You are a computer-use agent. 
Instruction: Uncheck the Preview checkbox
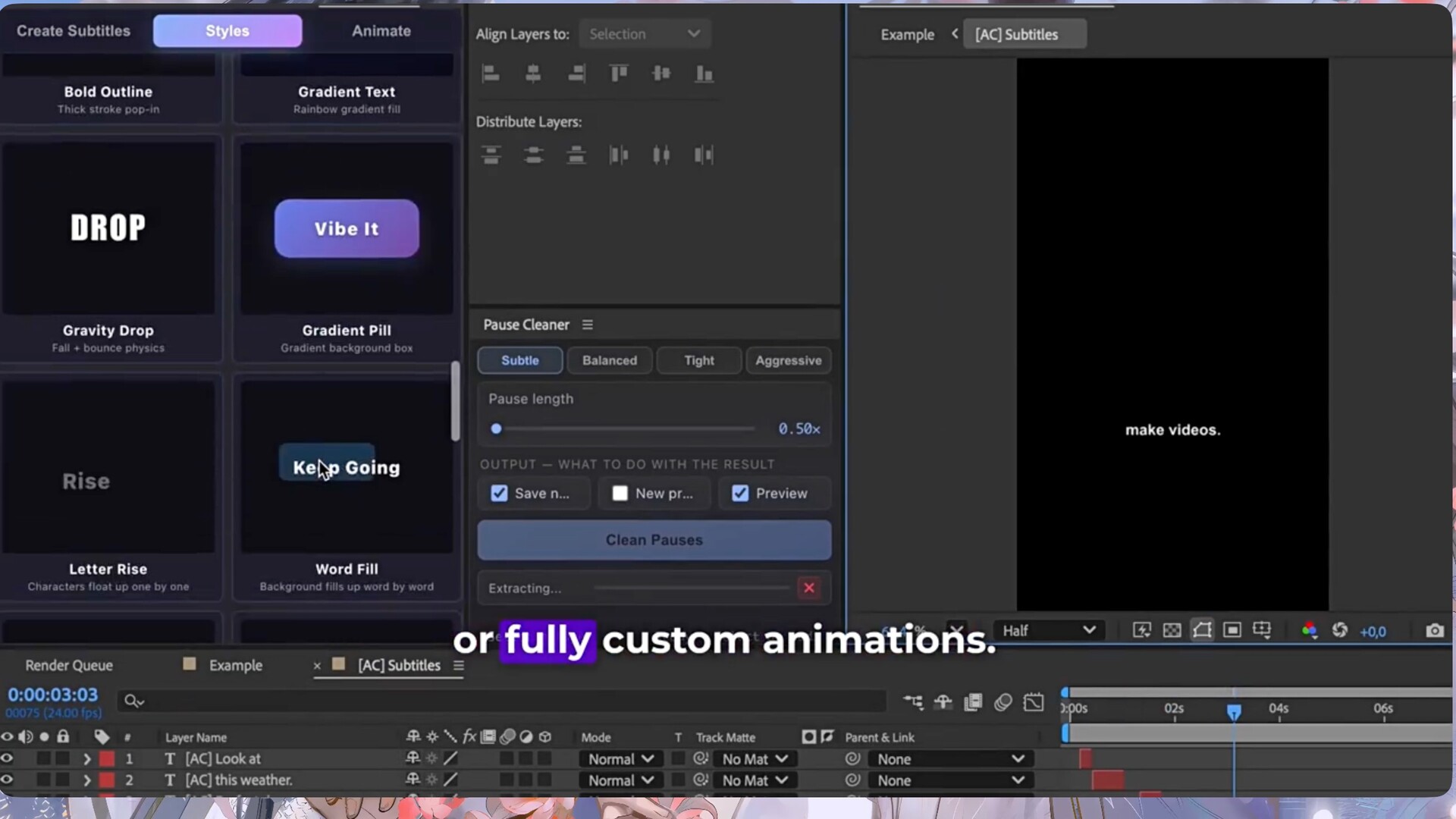coord(740,494)
